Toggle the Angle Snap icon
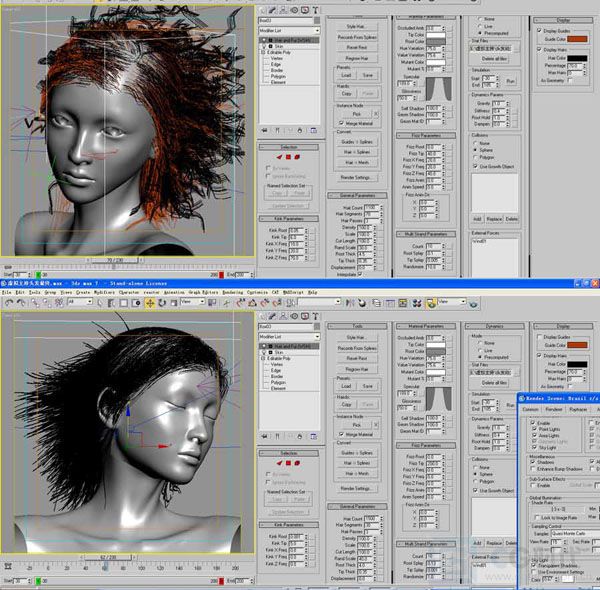Image resolution: width=600 pixels, height=590 pixels. pyautogui.click(x=252, y=303)
